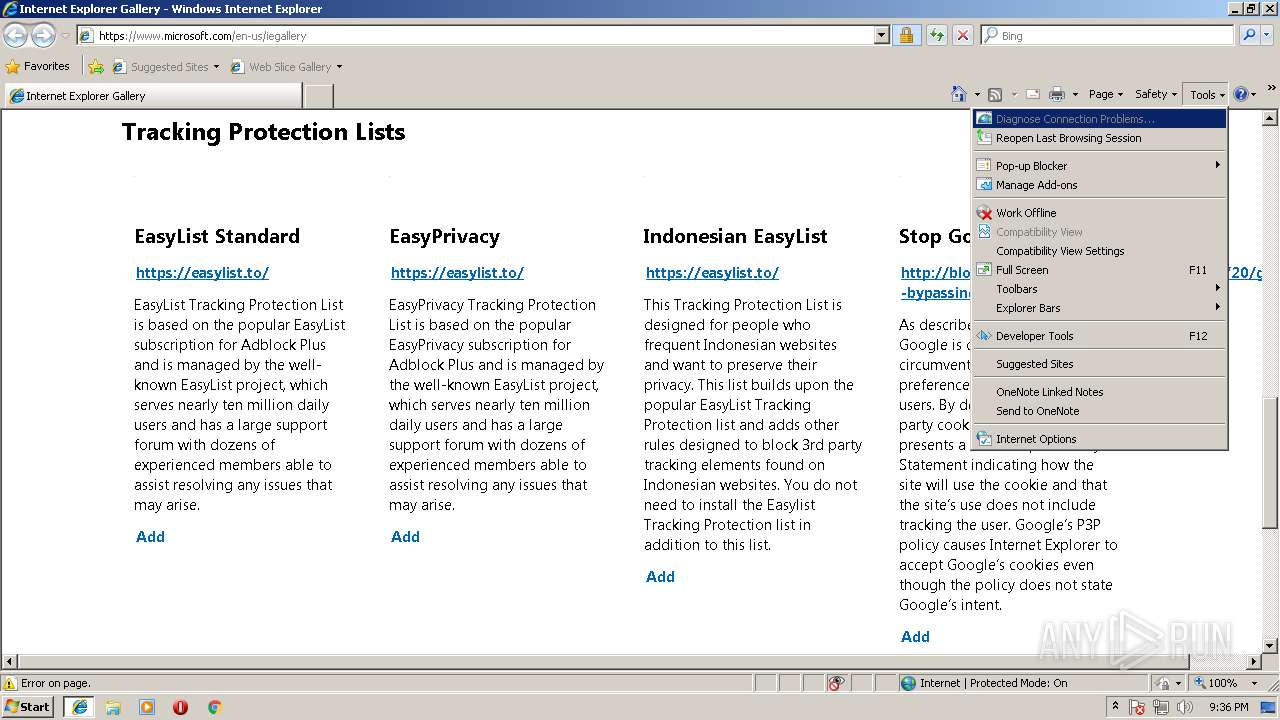
Task: Click the Home icon in command bar
Action: click(x=959, y=94)
